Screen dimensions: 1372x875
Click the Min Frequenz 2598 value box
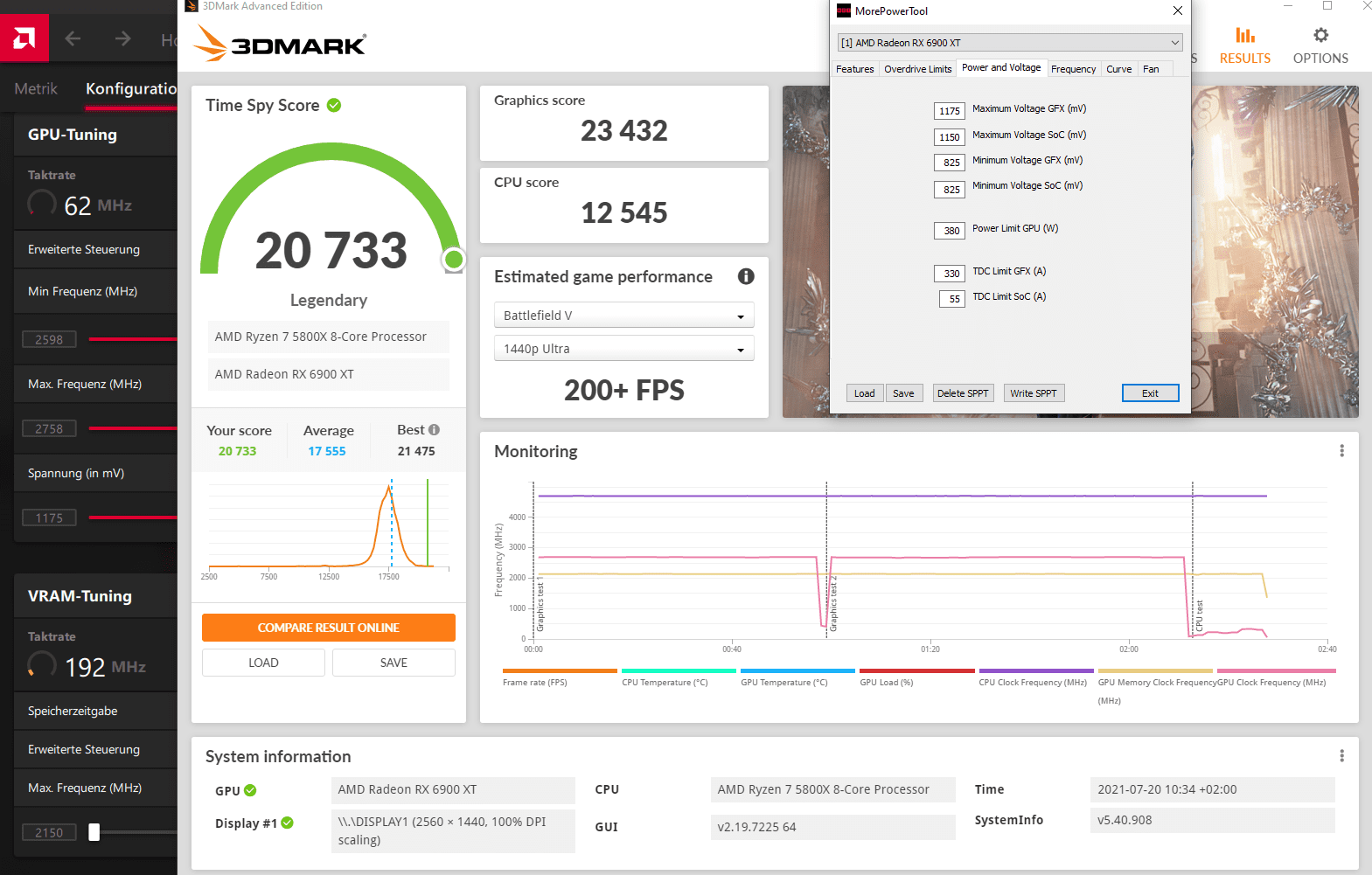tap(49, 339)
